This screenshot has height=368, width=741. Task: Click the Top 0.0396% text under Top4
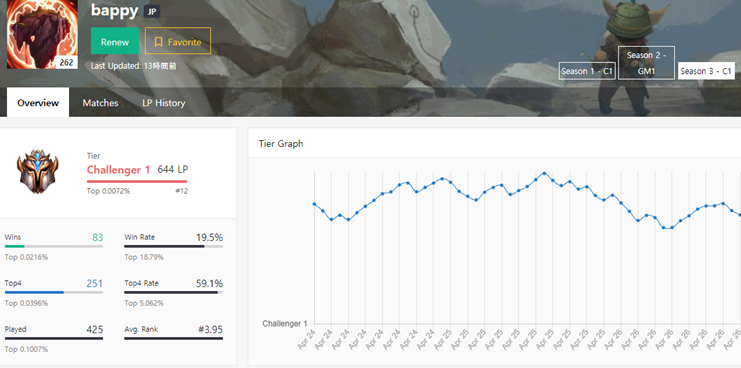26,303
